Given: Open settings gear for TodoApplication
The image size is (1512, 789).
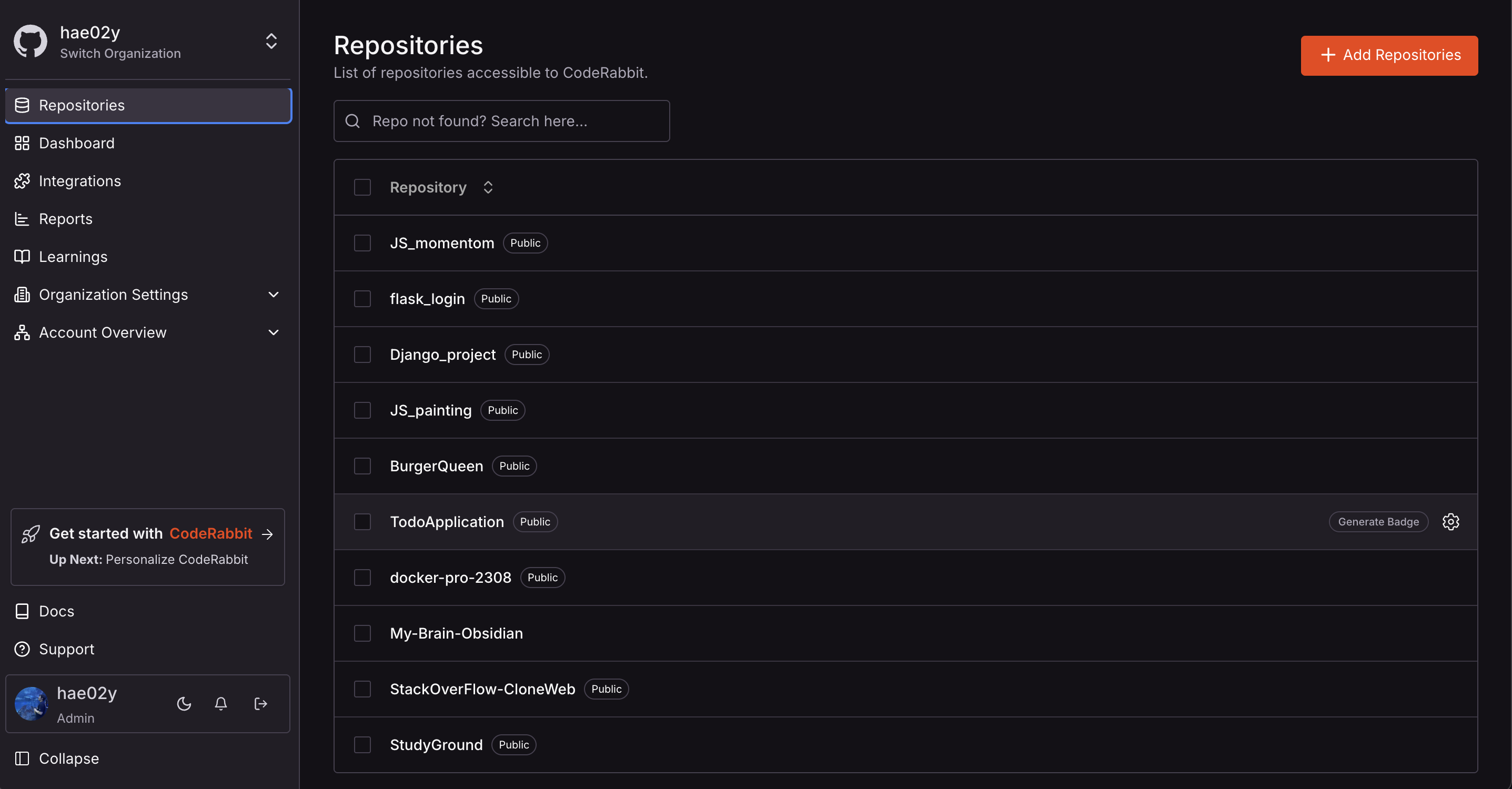Looking at the screenshot, I should (1450, 521).
